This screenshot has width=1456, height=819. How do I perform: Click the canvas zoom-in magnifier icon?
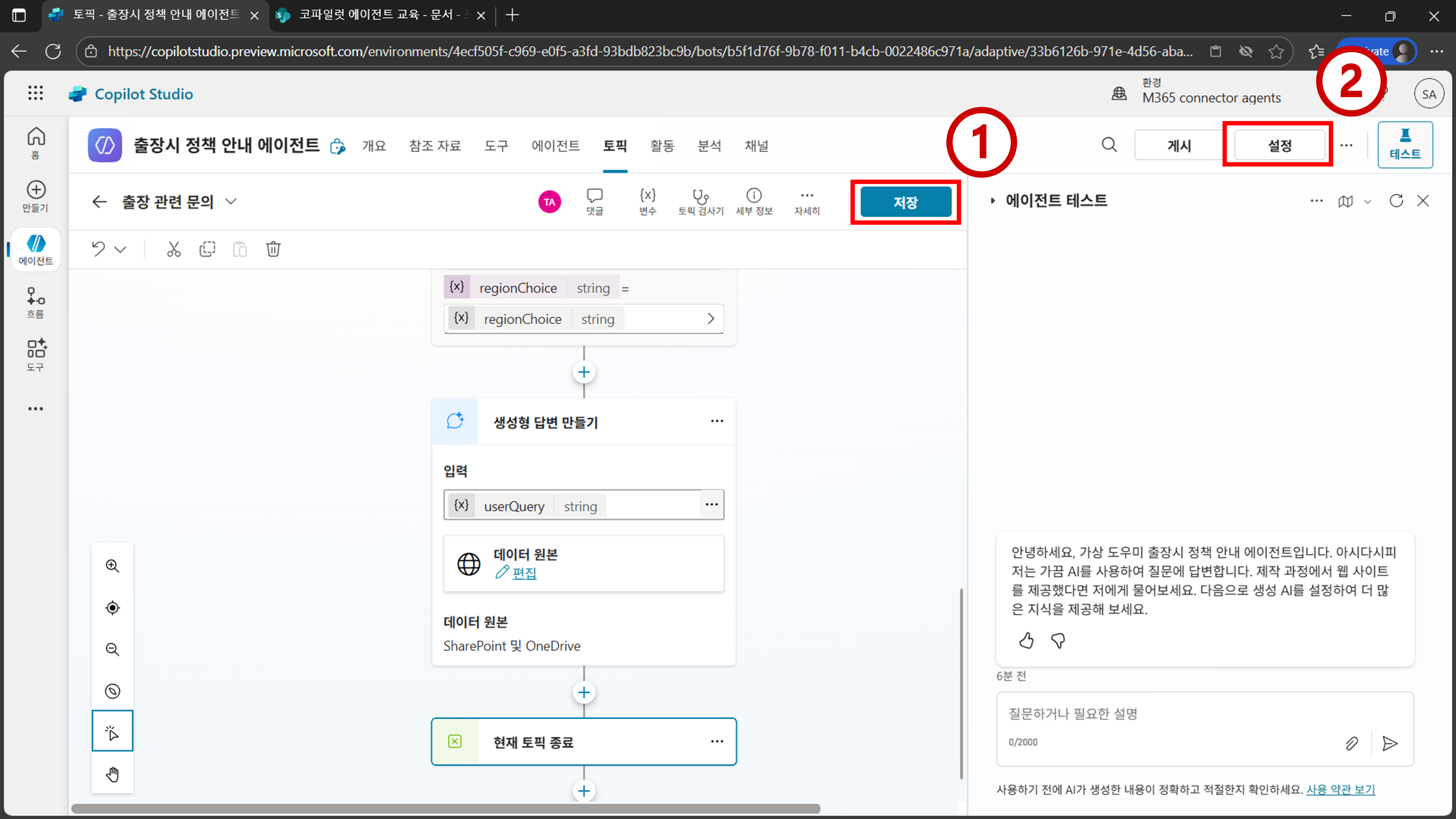click(x=112, y=566)
